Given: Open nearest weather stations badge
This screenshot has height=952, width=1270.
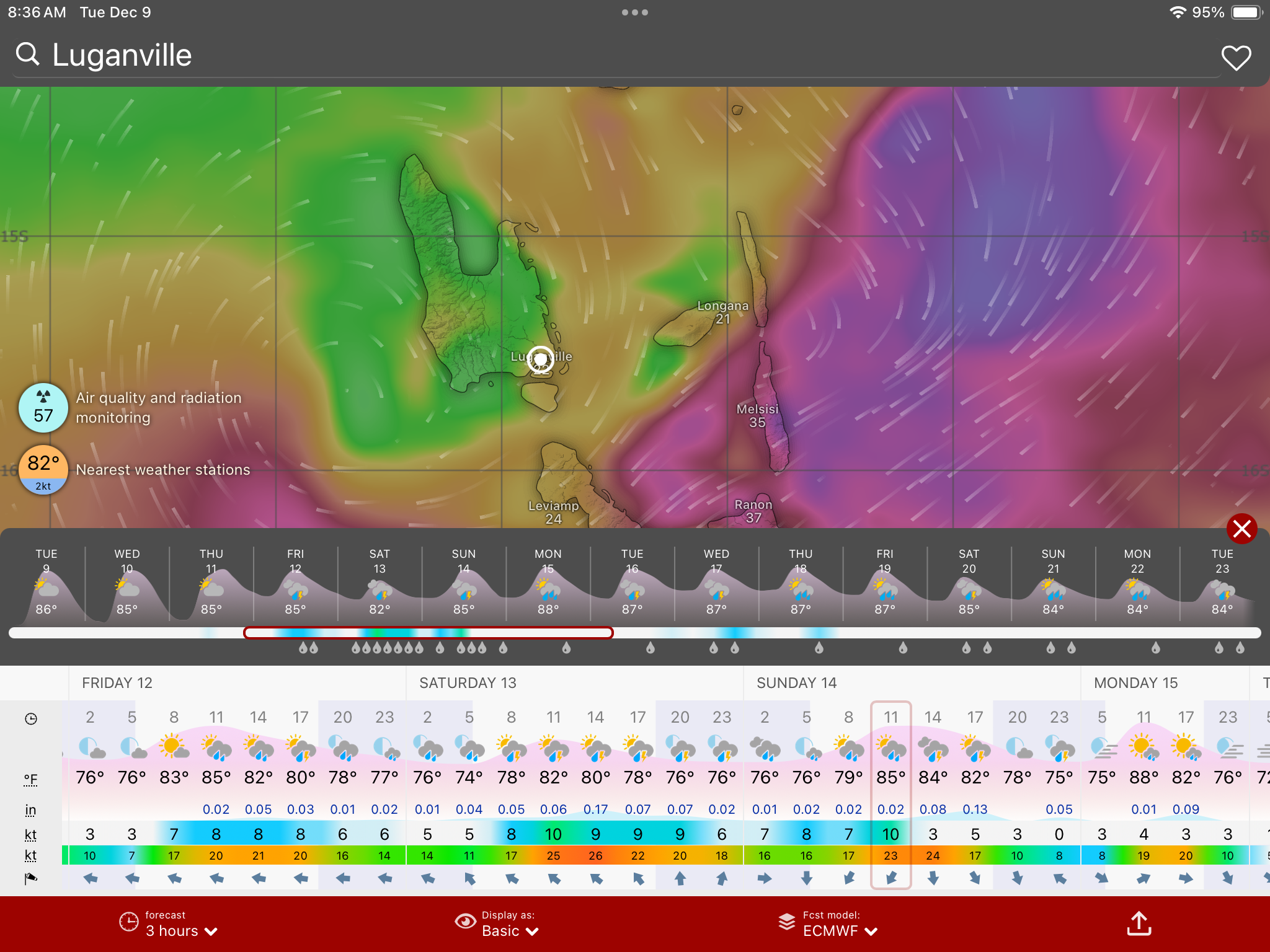Looking at the screenshot, I should click(x=43, y=470).
